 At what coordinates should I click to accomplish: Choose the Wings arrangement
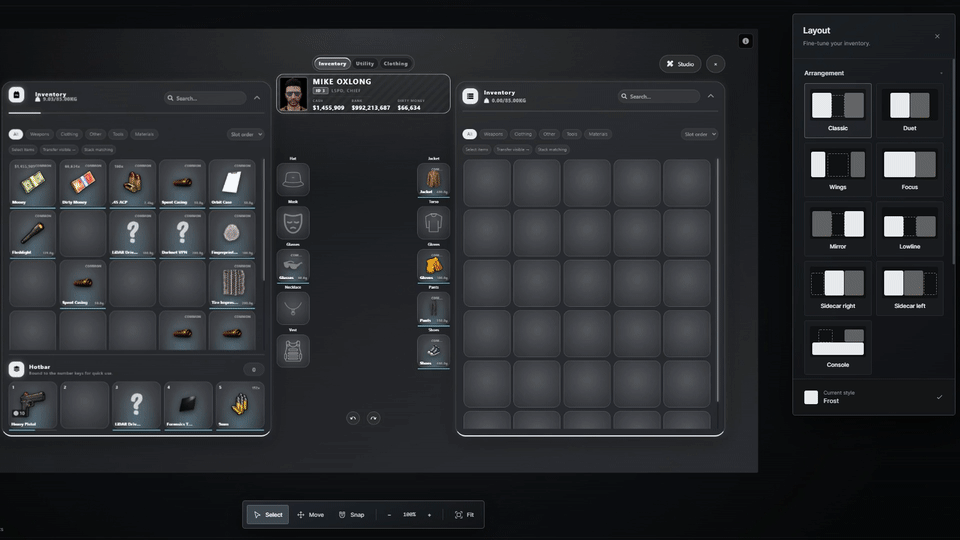(x=838, y=170)
